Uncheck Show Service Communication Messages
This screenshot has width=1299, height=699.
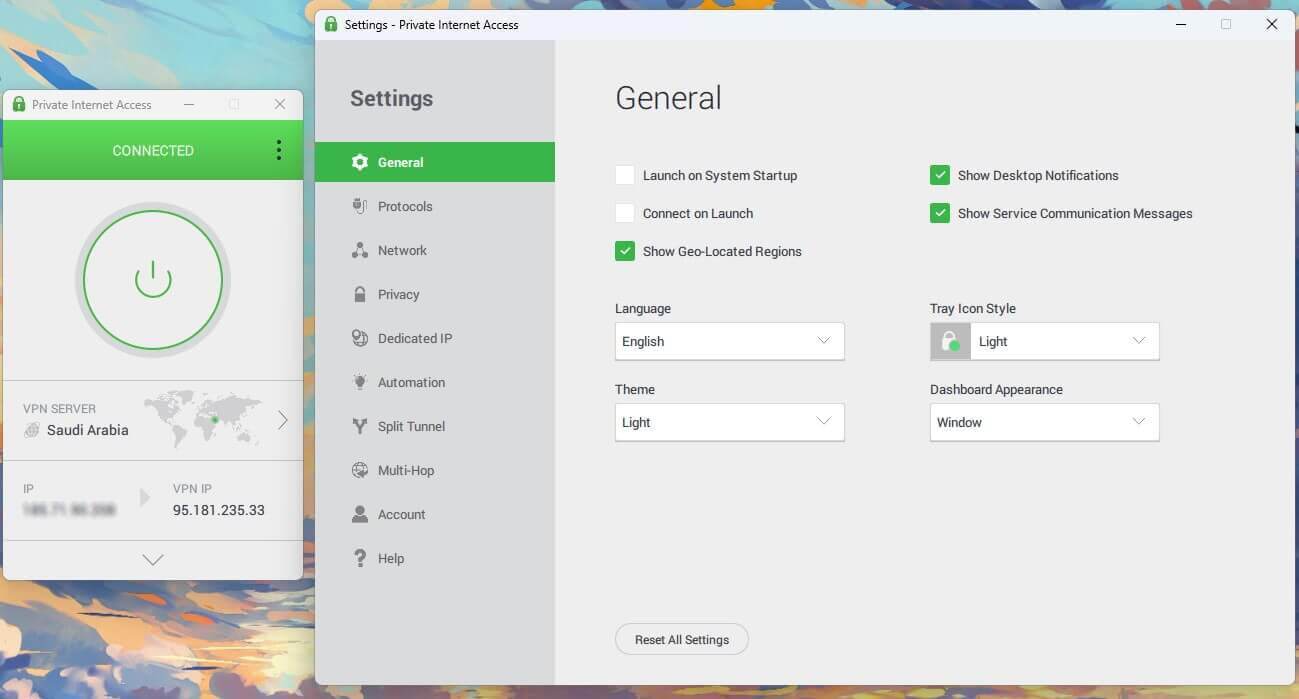pos(940,213)
